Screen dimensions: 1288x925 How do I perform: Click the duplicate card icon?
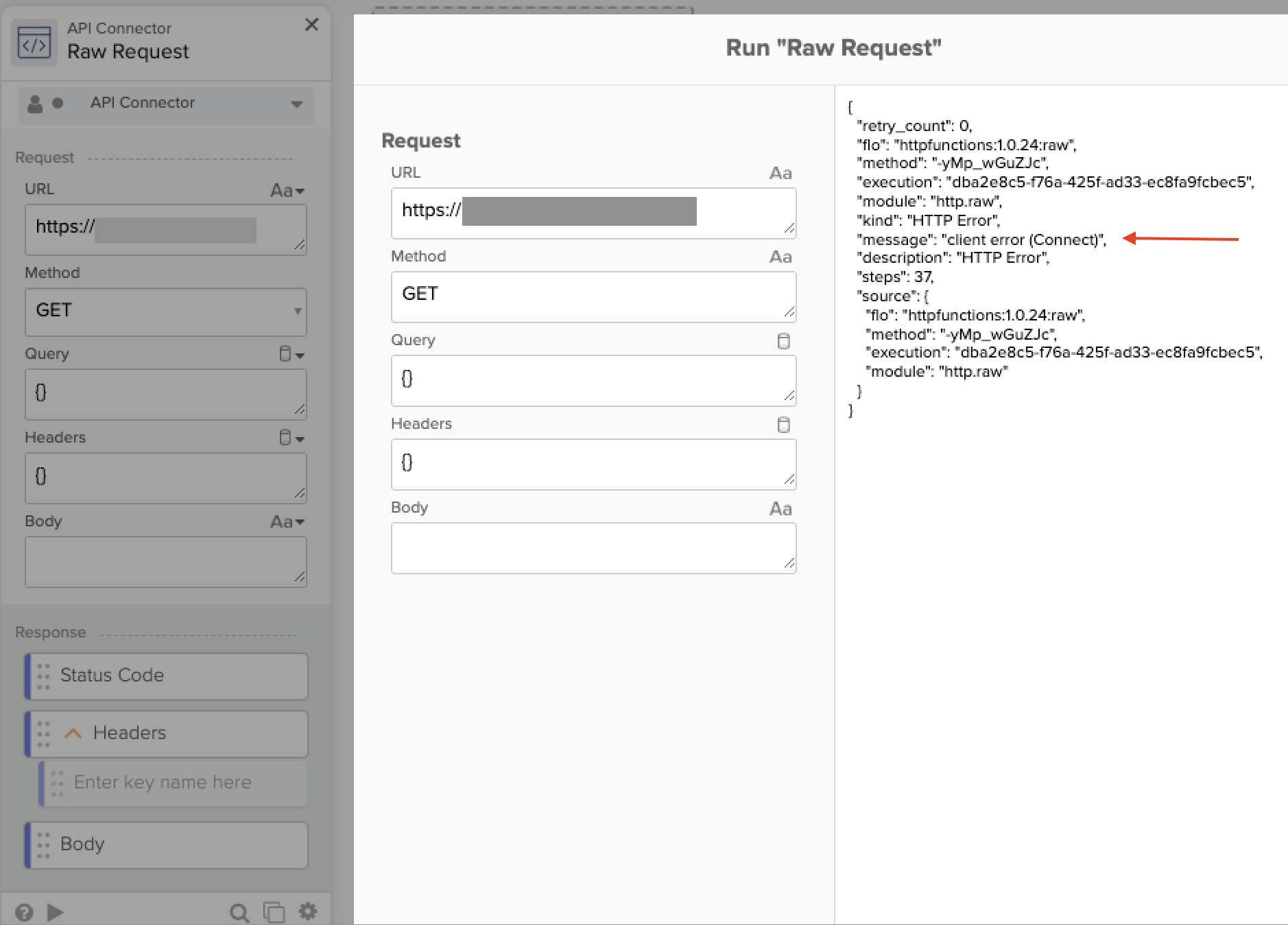click(274, 912)
